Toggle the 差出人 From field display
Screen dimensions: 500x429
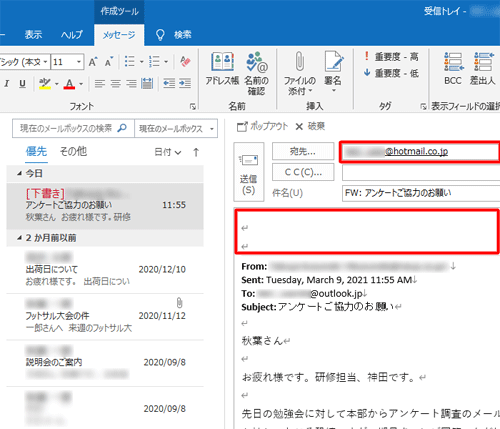tap(483, 69)
